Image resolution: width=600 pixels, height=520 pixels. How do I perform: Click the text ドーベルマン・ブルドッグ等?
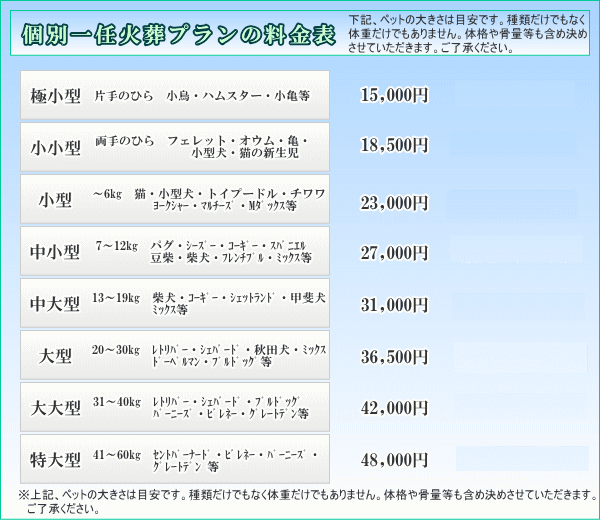pos(212,362)
